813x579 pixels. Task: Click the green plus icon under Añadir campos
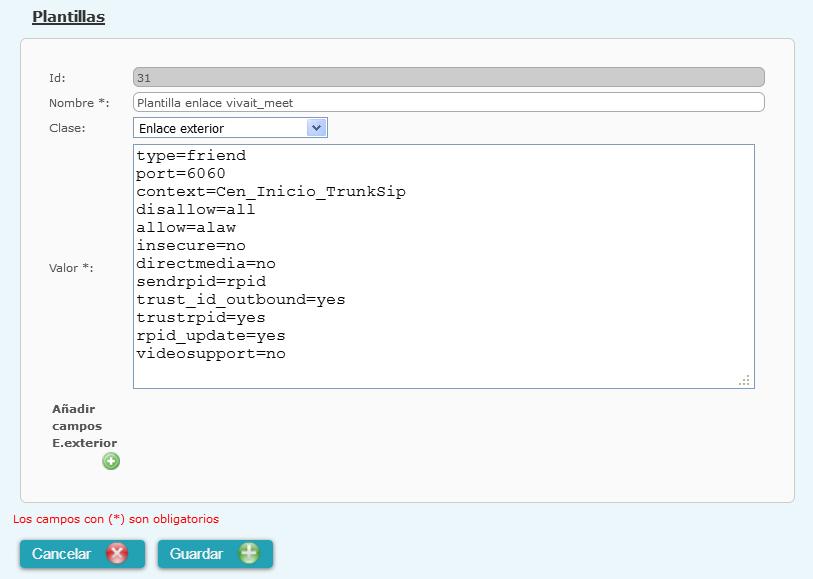coord(111,461)
